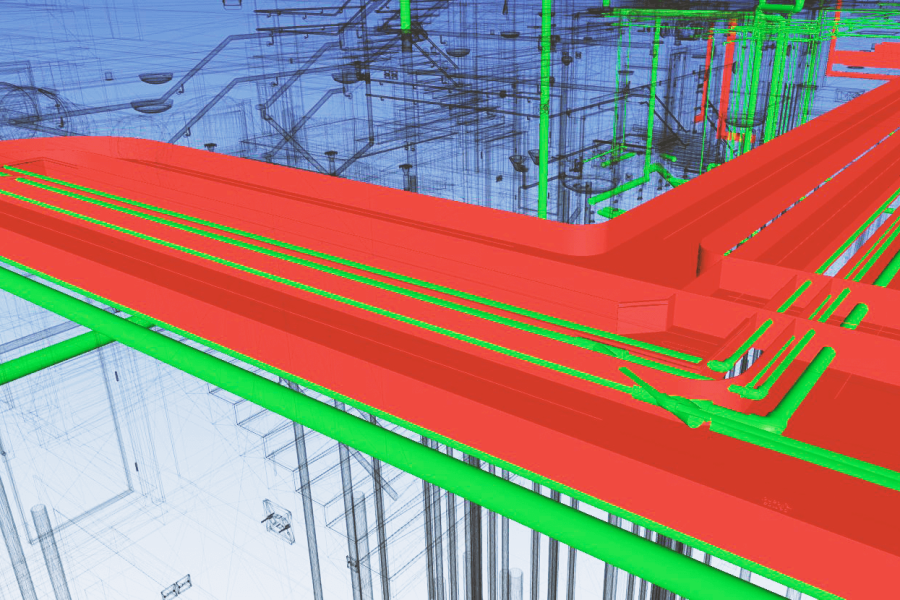Viewport: 900px width, 600px height.
Task: Select the wireframe electrical box on the lower-left wall
Action: pos(280,521)
